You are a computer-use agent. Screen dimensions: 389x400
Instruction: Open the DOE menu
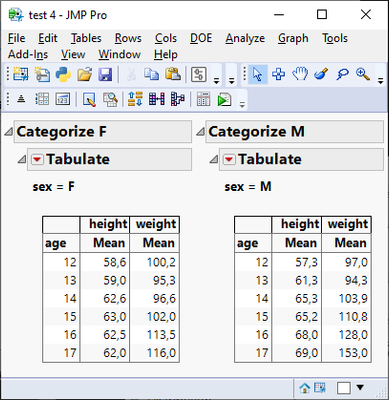coord(201,38)
